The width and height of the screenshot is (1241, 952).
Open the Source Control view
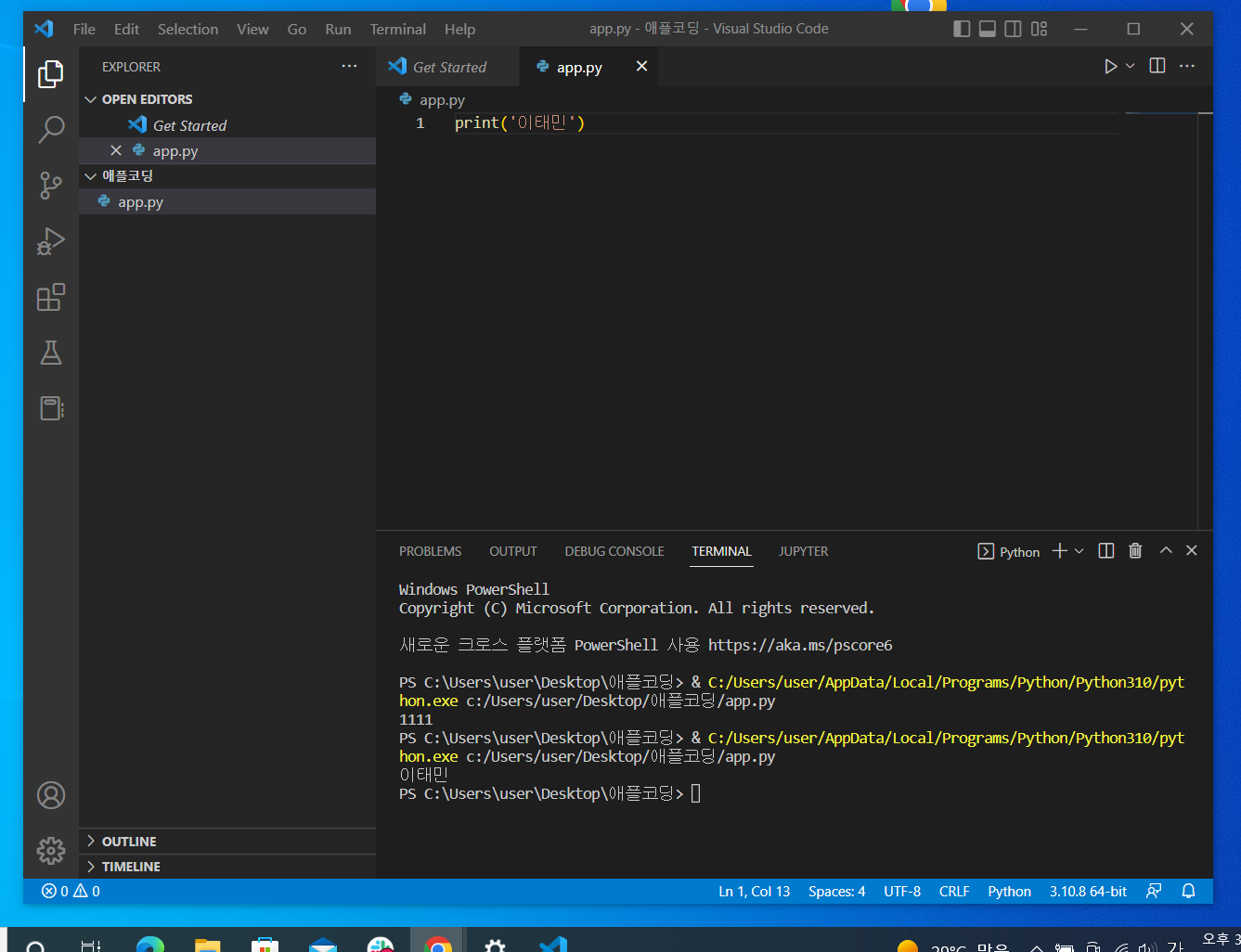click(51, 186)
